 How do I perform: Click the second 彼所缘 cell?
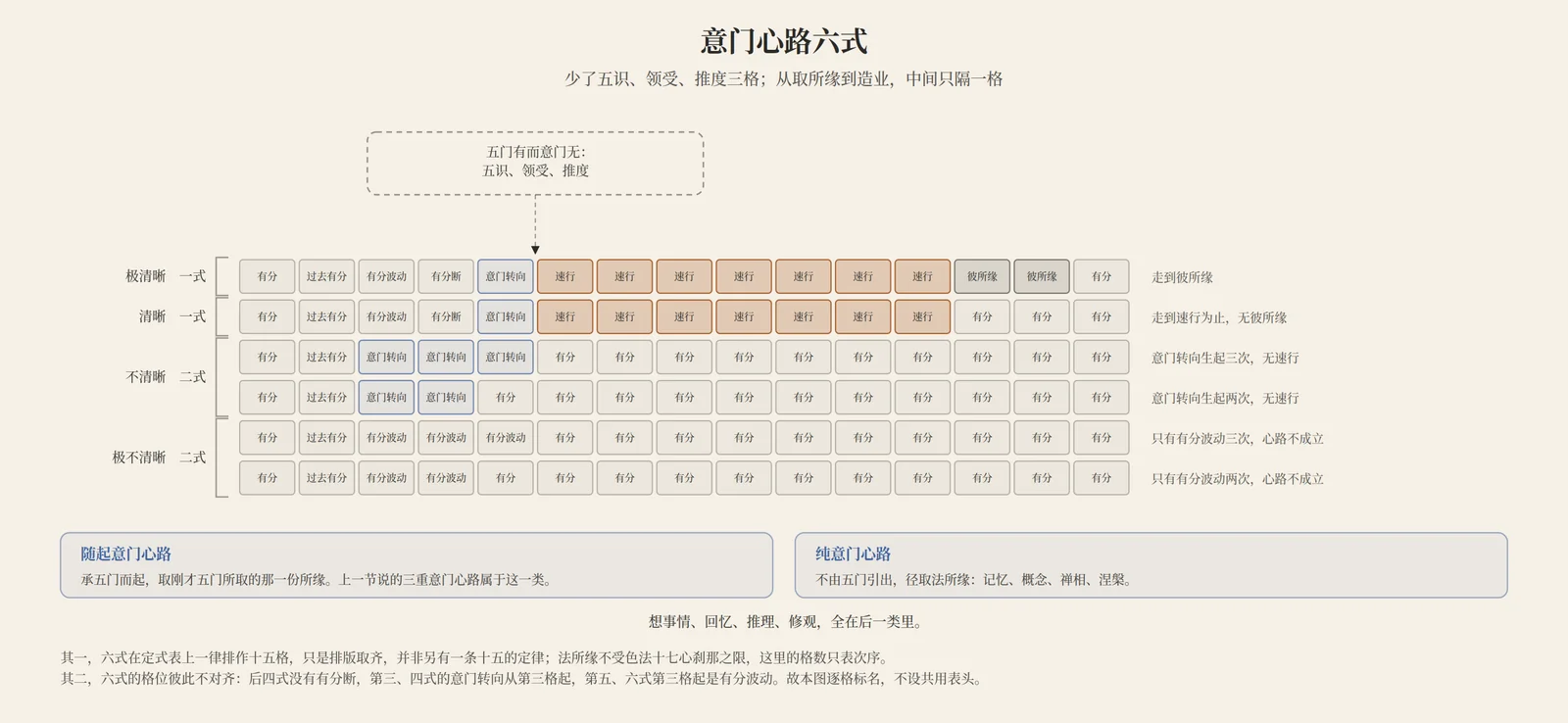(1042, 276)
